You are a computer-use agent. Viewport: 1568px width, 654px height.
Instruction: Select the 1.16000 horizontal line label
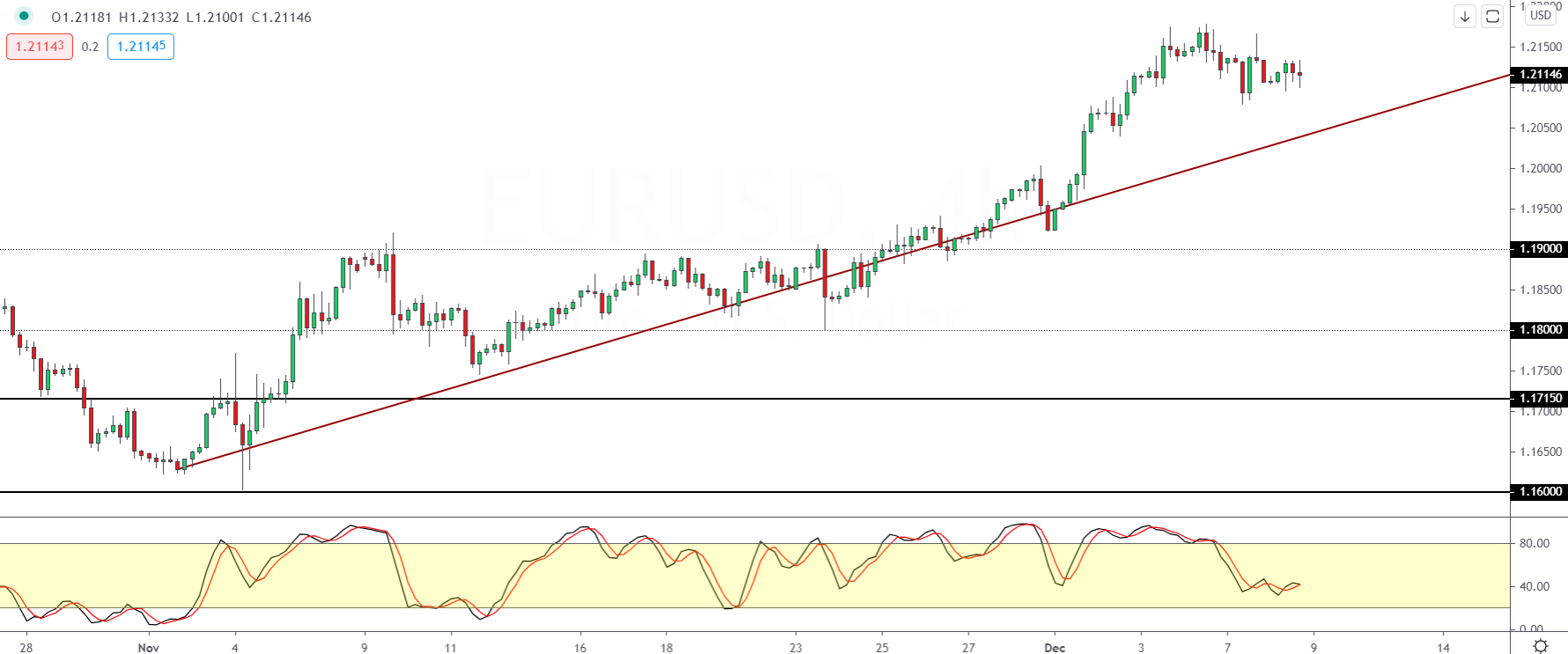(x=1539, y=492)
